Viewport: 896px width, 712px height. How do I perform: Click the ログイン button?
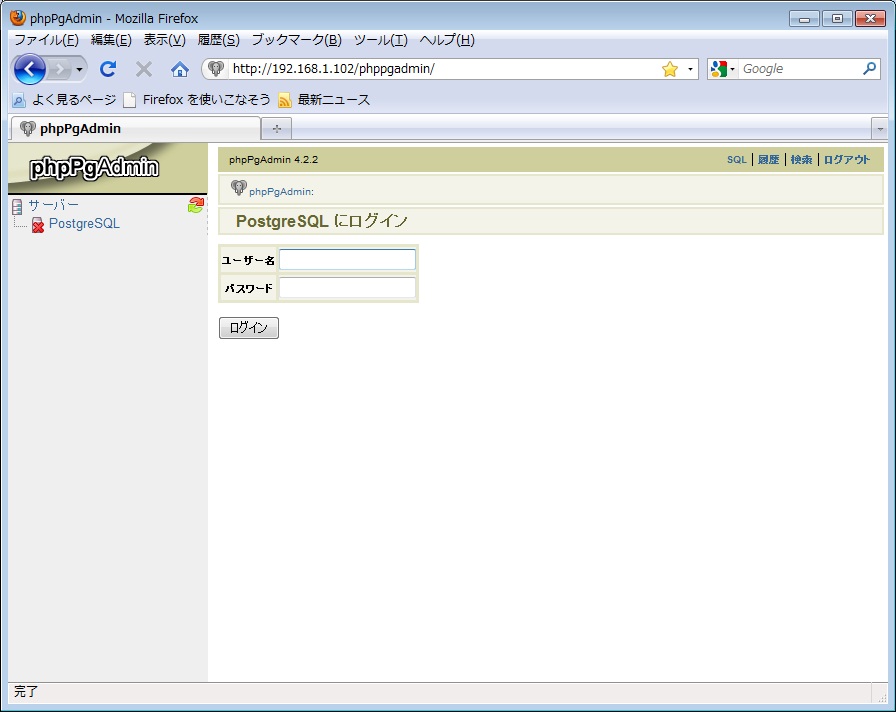point(249,328)
